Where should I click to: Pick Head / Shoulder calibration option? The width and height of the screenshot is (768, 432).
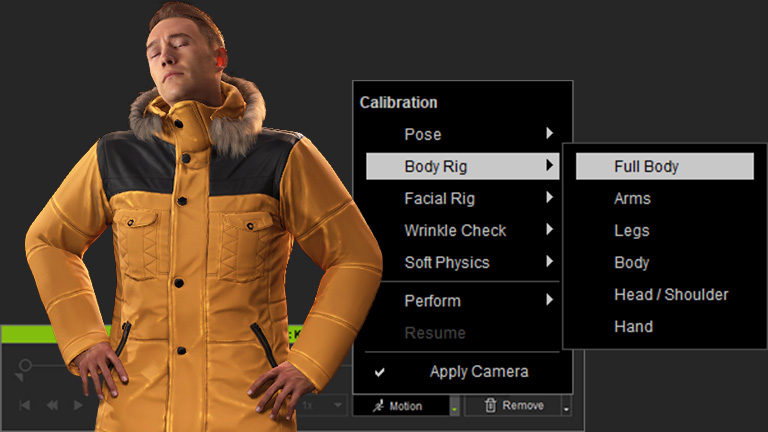click(x=670, y=294)
